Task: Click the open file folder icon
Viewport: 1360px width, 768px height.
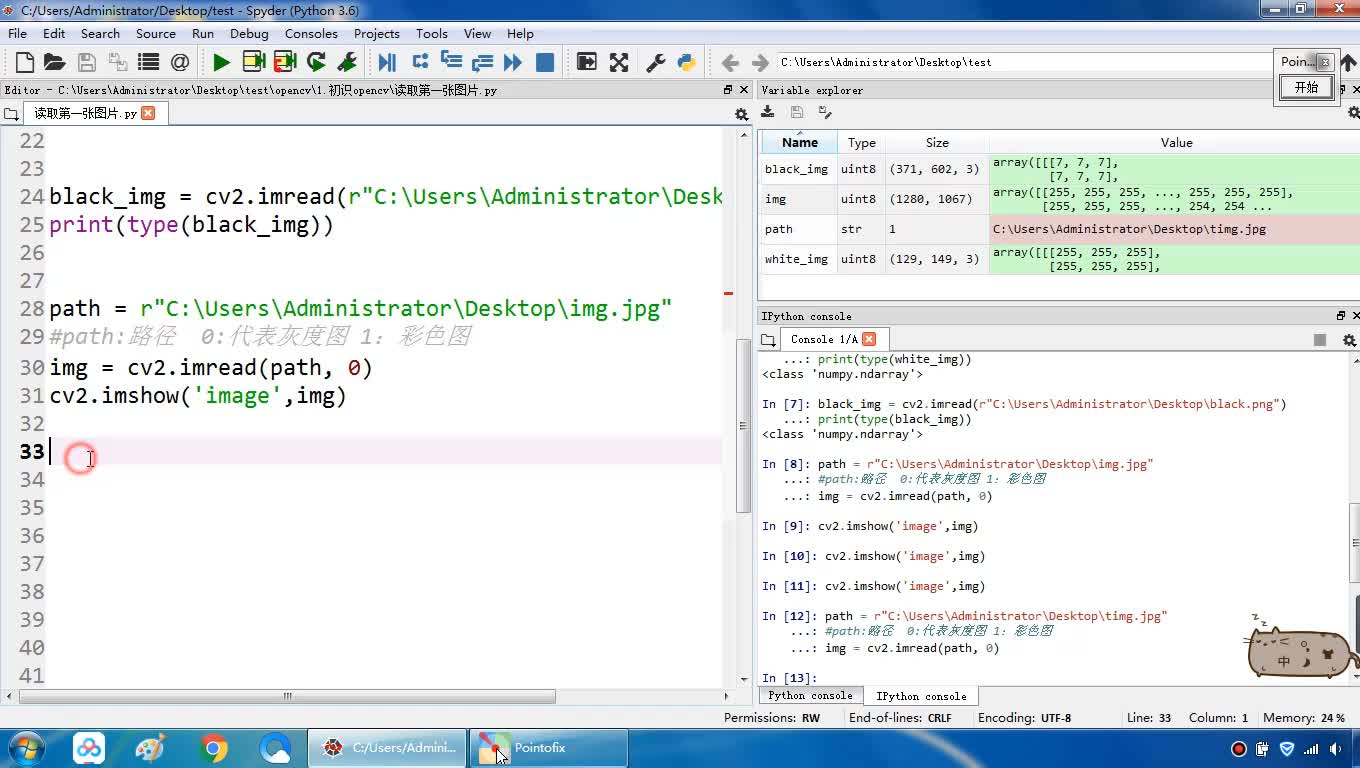Action: pos(55,63)
